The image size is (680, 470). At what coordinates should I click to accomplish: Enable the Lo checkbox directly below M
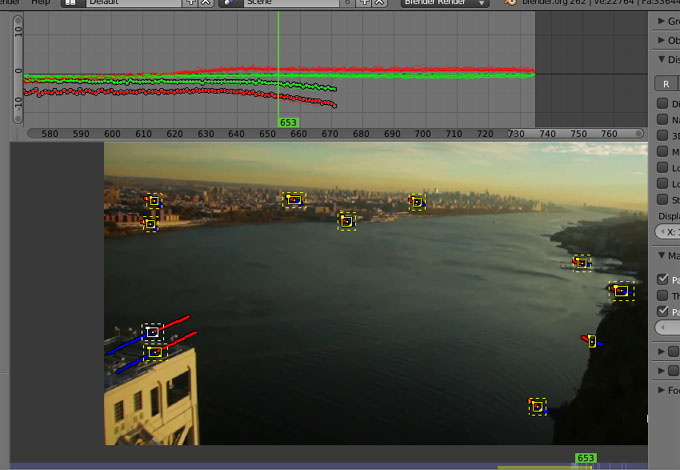point(662,167)
